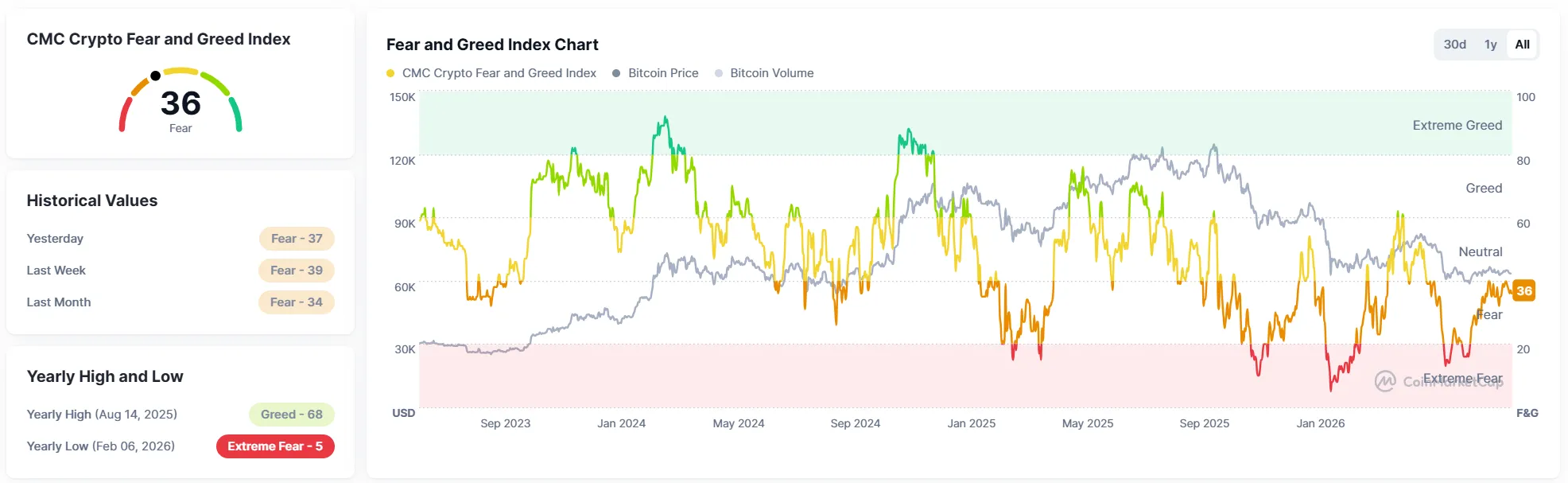The width and height of the screenshot is (1568, 483).
Task: Click the Last Month Fear - 34 badge
Action: point(297,302)
